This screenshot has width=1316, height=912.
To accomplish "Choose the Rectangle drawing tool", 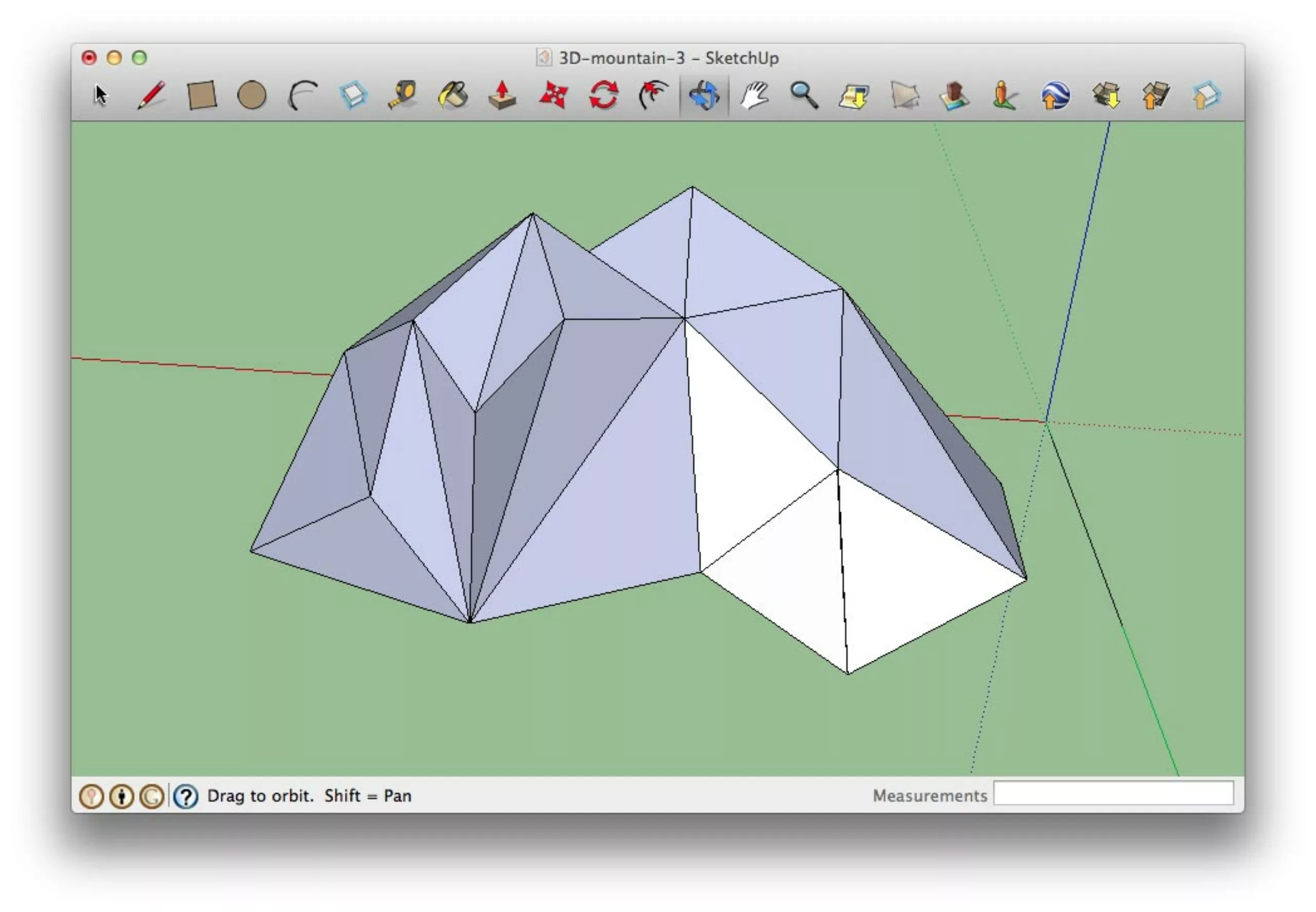I will point(202,95).
